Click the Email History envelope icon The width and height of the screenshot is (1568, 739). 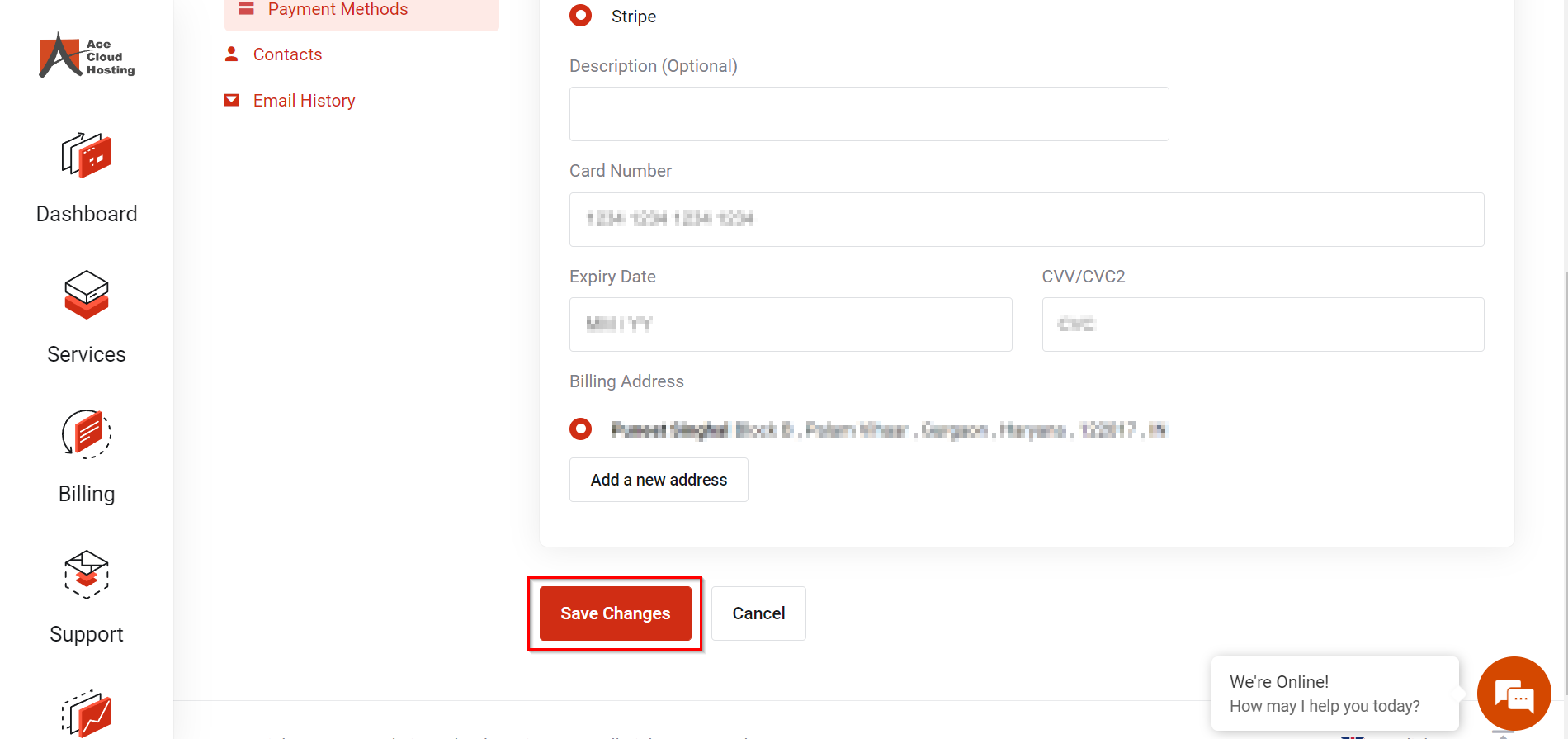[232, 101]
